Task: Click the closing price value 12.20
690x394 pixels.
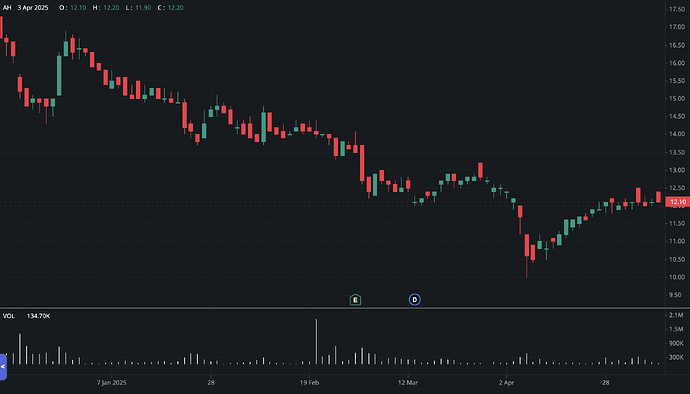Action: [x=175, y=7]
